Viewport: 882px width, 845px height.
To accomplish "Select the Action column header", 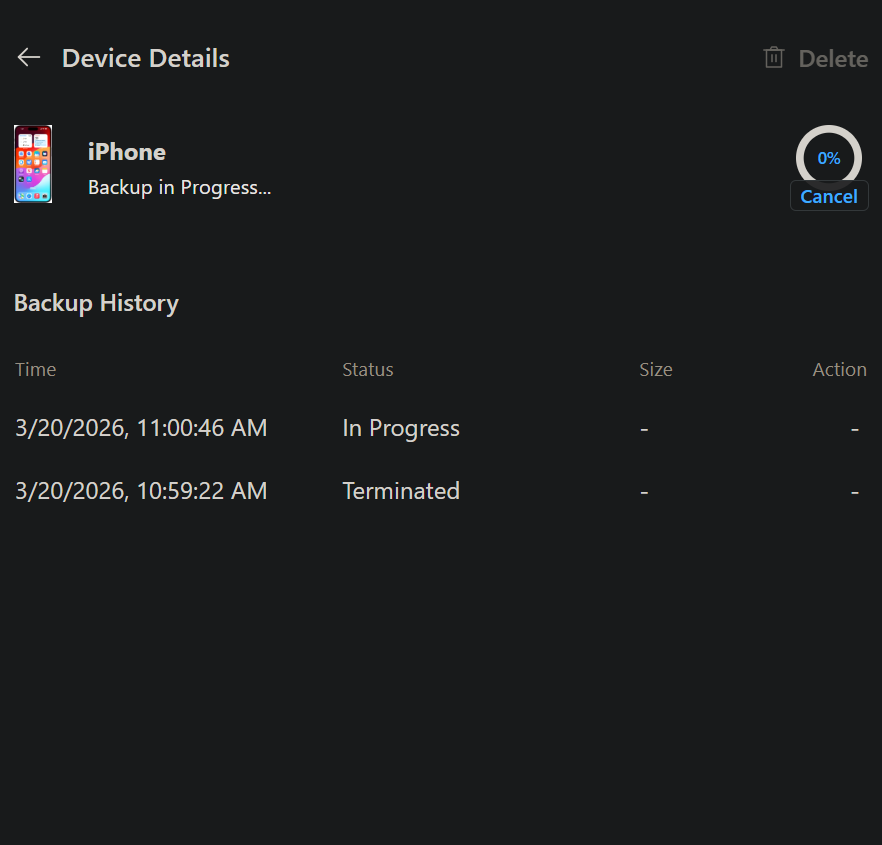I will click(x=839, y=370).
